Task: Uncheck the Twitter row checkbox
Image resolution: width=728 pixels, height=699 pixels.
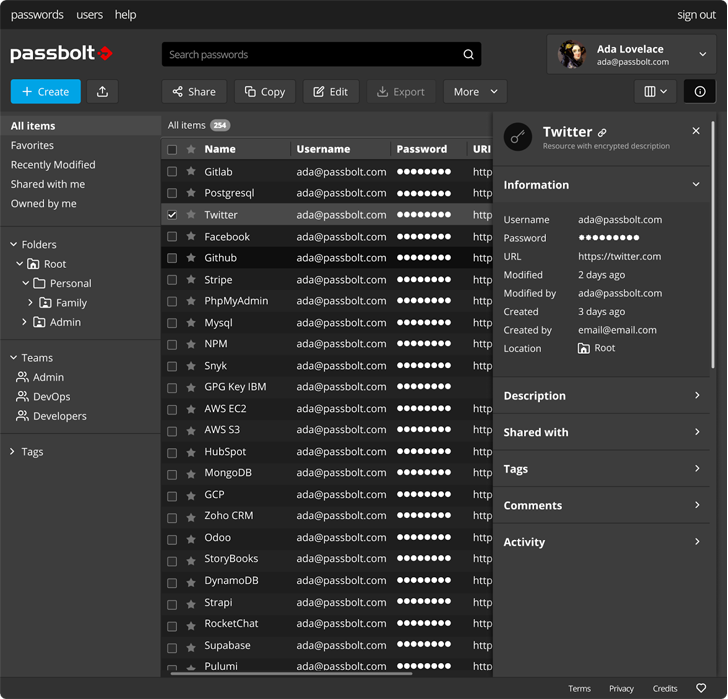Action: [x=172, y=215]
